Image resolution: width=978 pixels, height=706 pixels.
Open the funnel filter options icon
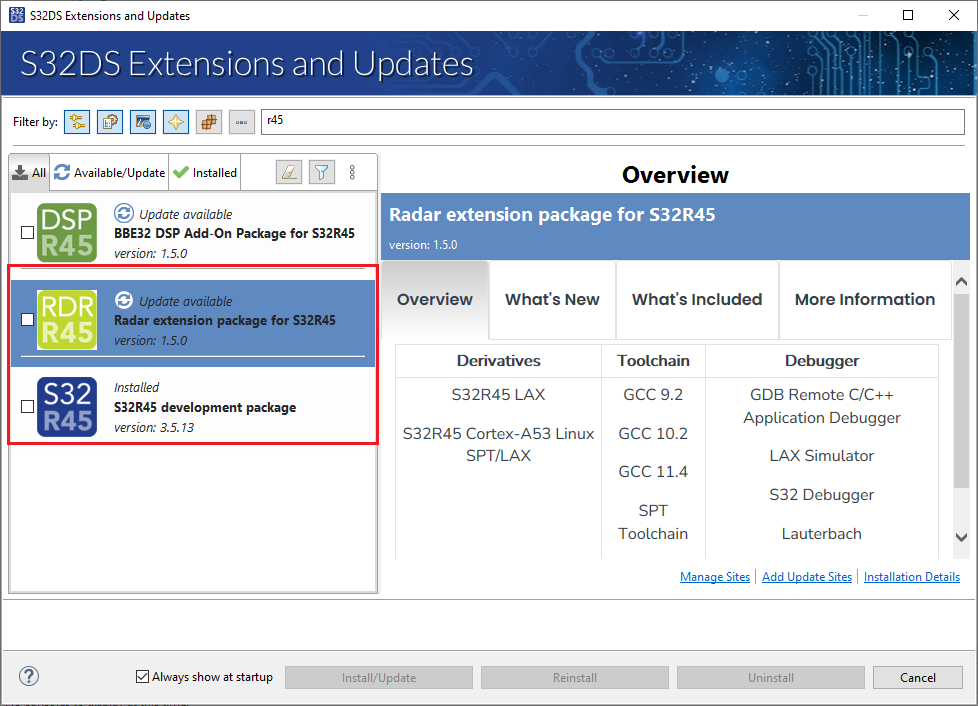(x=321, y=171)
